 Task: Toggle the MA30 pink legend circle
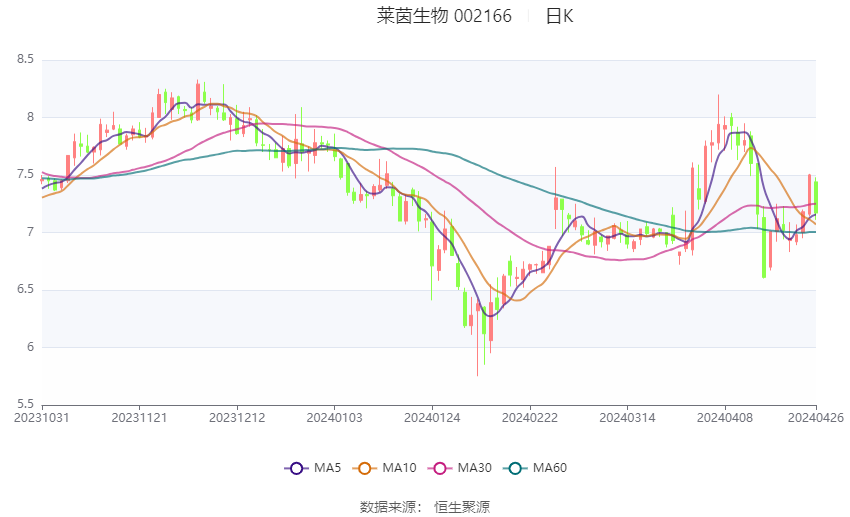pyautogui.click(x=440, y=468)
